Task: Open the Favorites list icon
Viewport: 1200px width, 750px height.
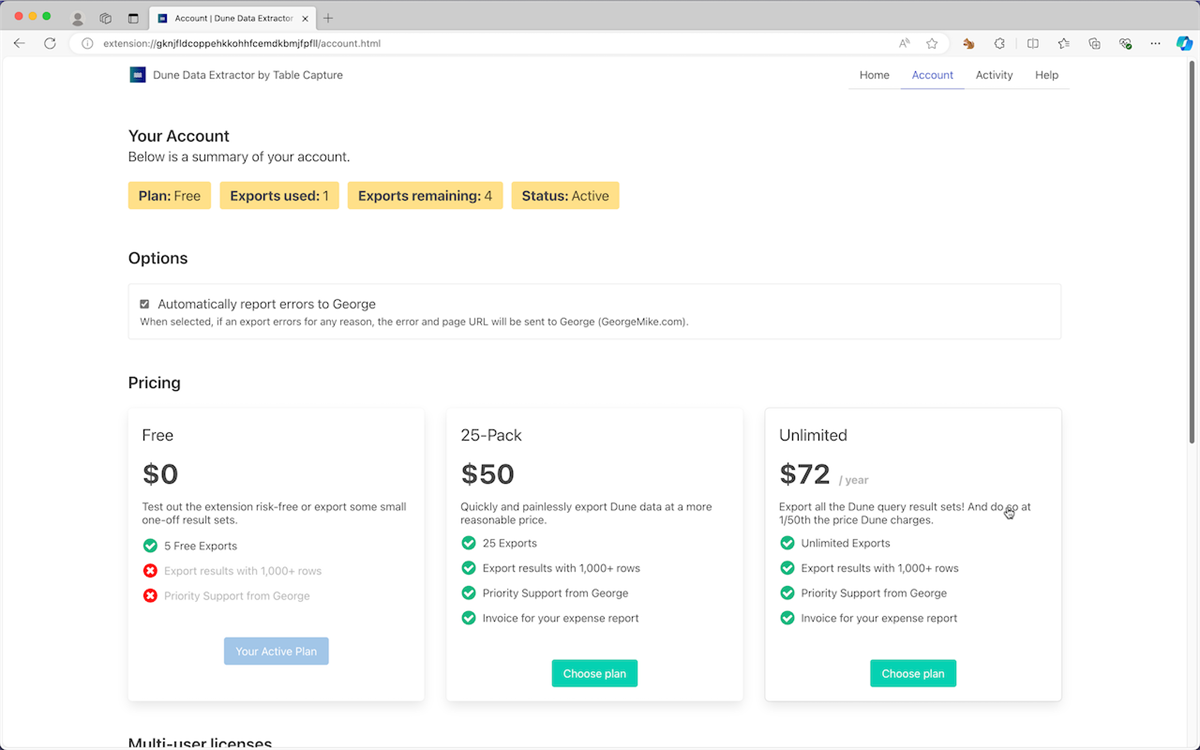Action: pos(1064,43)
